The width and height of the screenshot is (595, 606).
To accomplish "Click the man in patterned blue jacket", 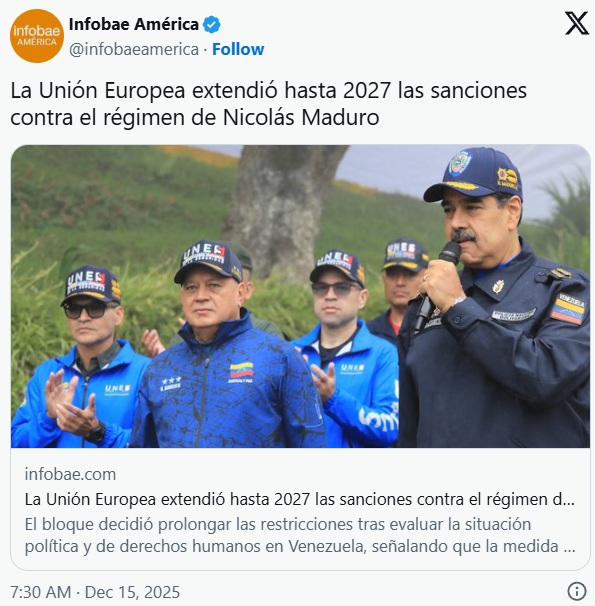I will click(x=226, y=346).
